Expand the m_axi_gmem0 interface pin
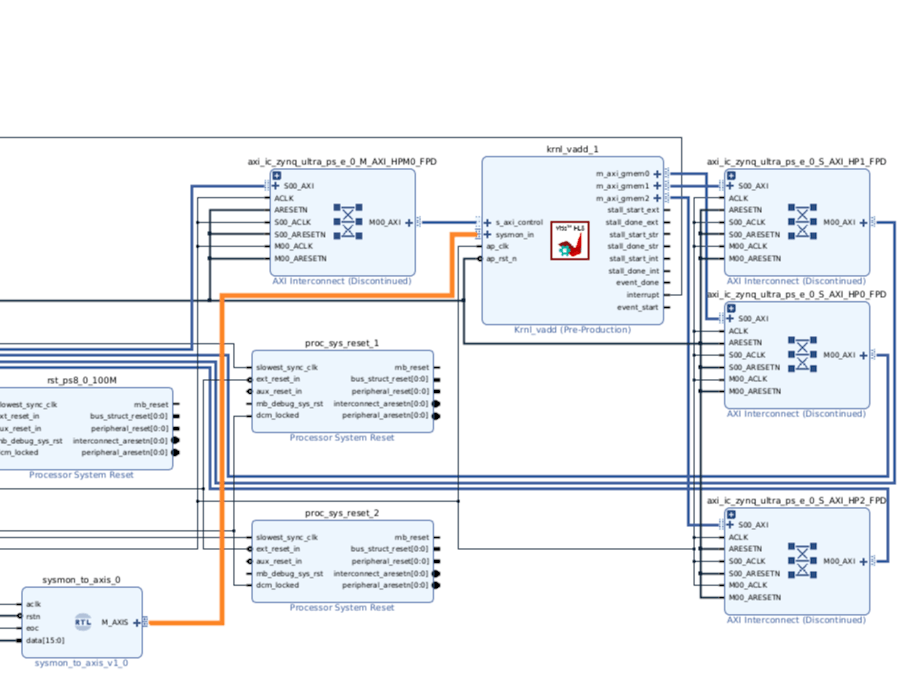Image resolution: width=899 pixels, height=675 pixels. pos(657,174)
